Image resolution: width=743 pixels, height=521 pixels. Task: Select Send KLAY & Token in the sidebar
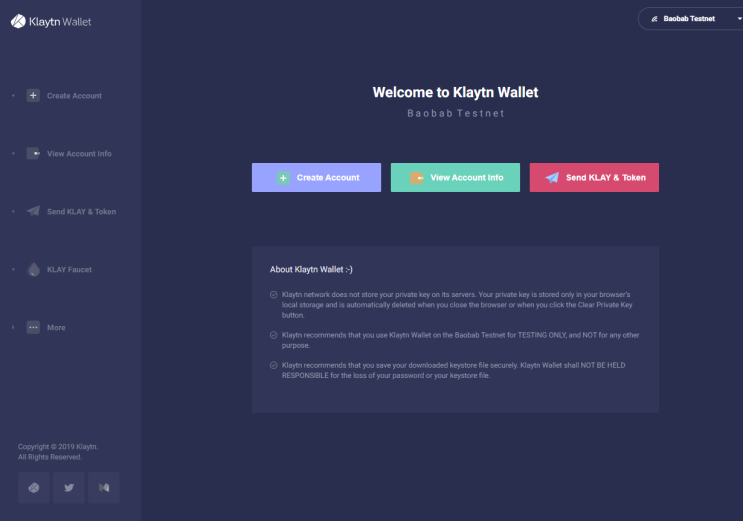(82, 211)
